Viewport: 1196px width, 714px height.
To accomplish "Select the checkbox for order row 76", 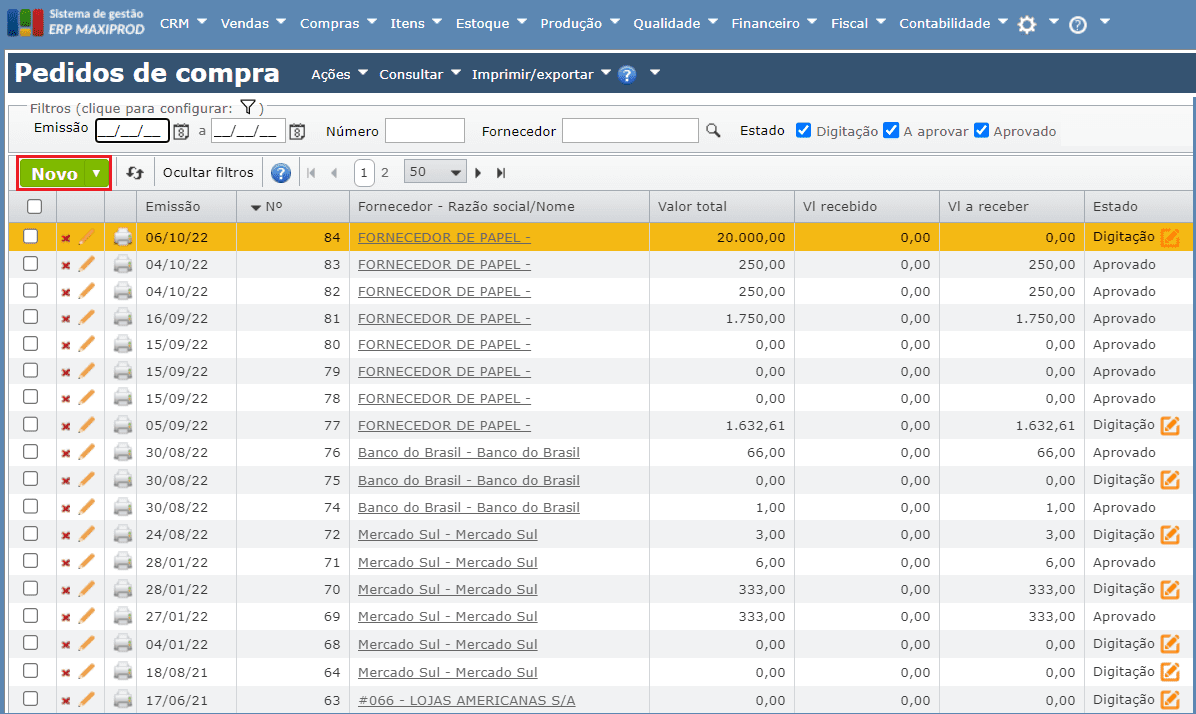I will click(x=30, y=453).
